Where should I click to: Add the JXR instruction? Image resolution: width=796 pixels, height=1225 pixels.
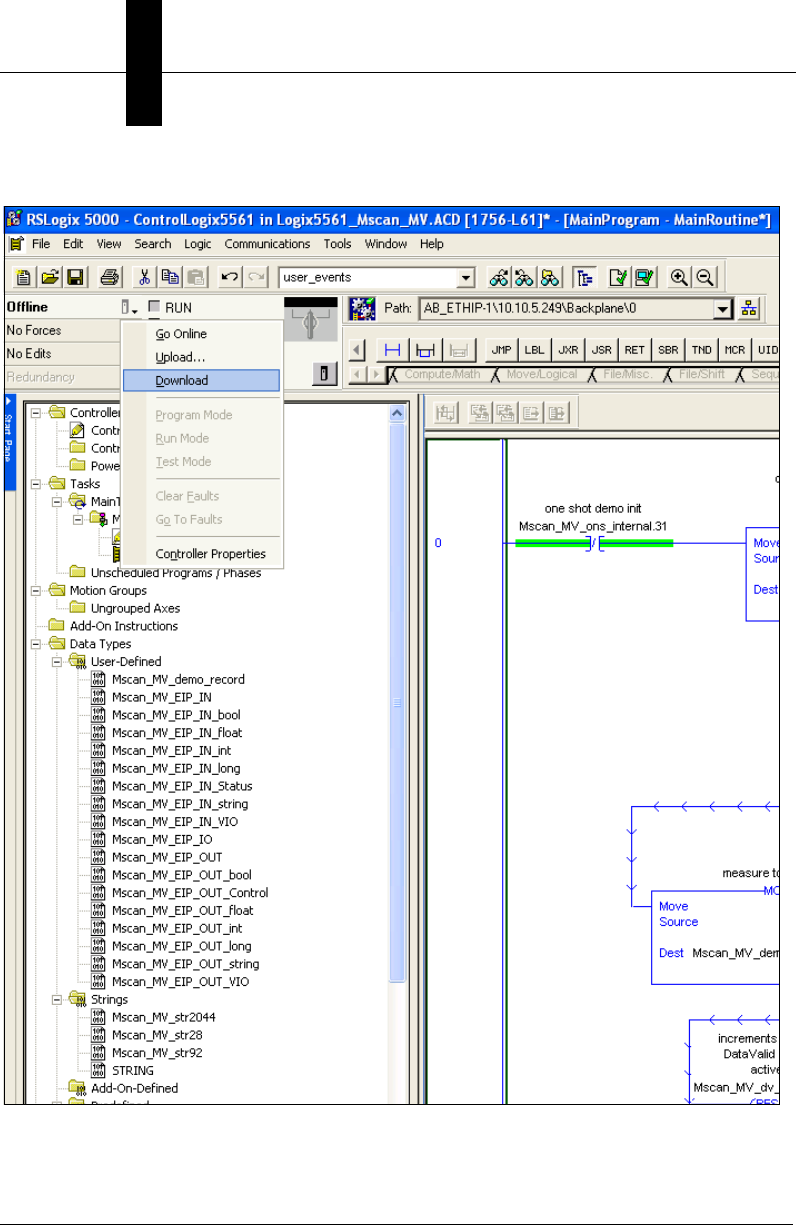(x=568, y=350)
